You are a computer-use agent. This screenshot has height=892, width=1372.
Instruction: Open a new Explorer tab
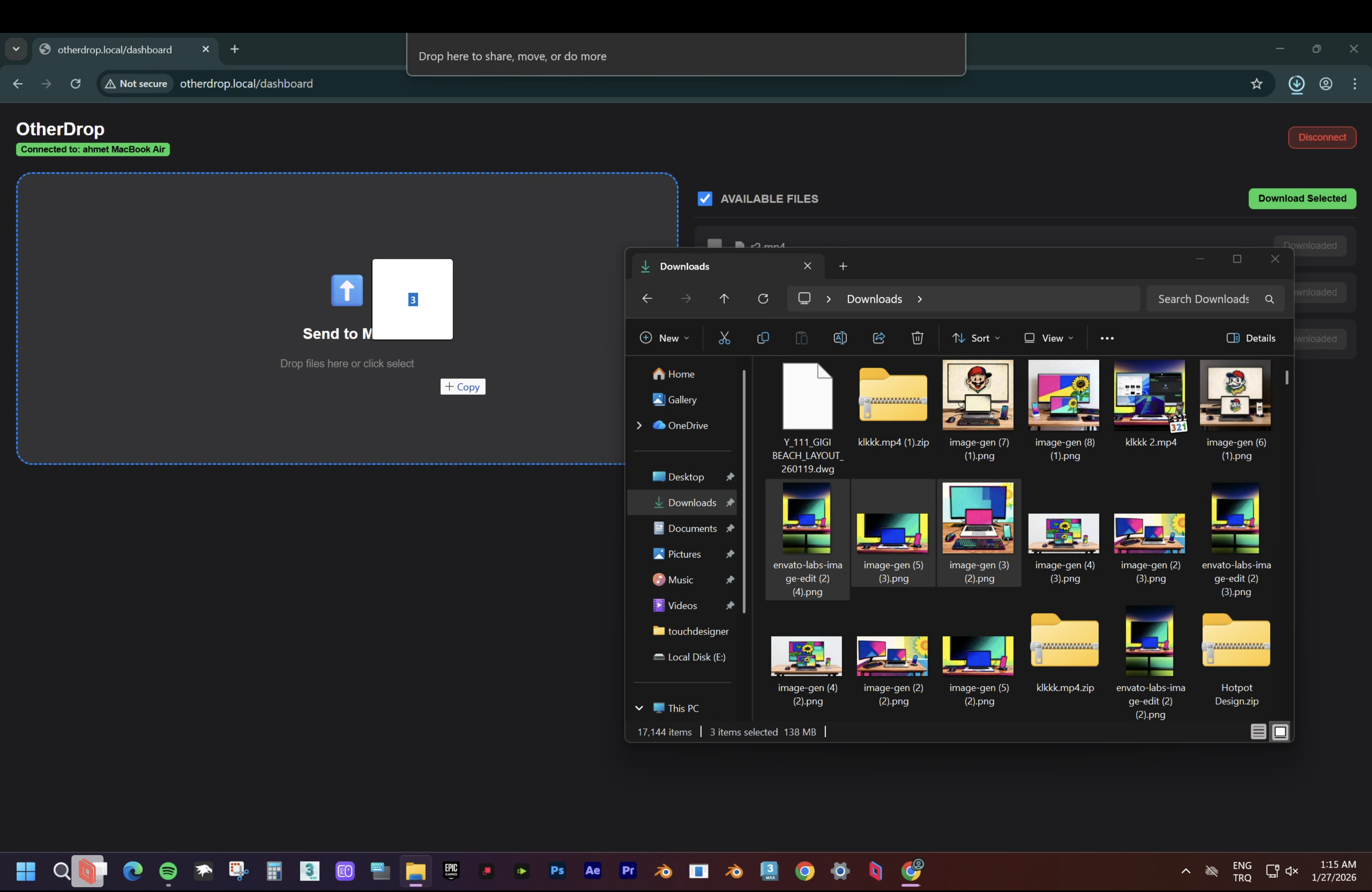click(x=843, y=266)
